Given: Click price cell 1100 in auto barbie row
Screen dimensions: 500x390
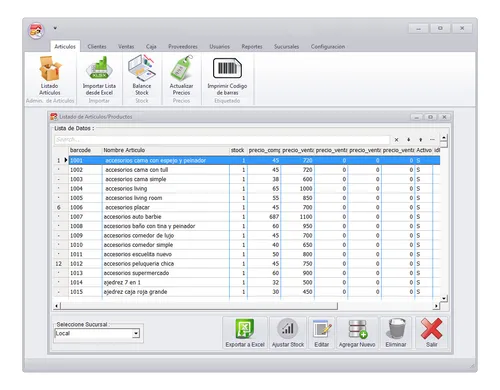Looking at the screenshot, I should click(298, 217).
